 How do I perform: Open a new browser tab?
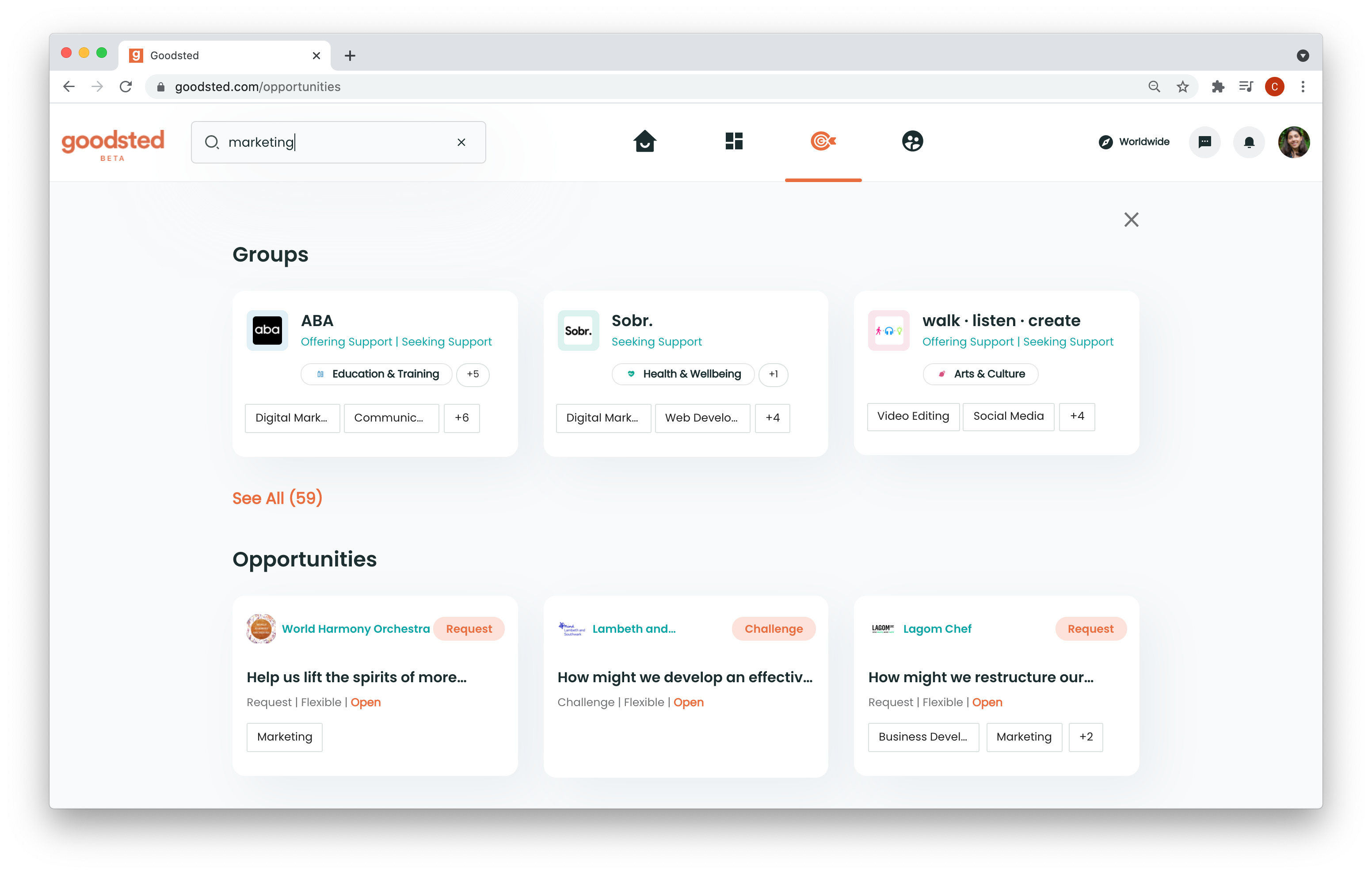pos(350,56)
